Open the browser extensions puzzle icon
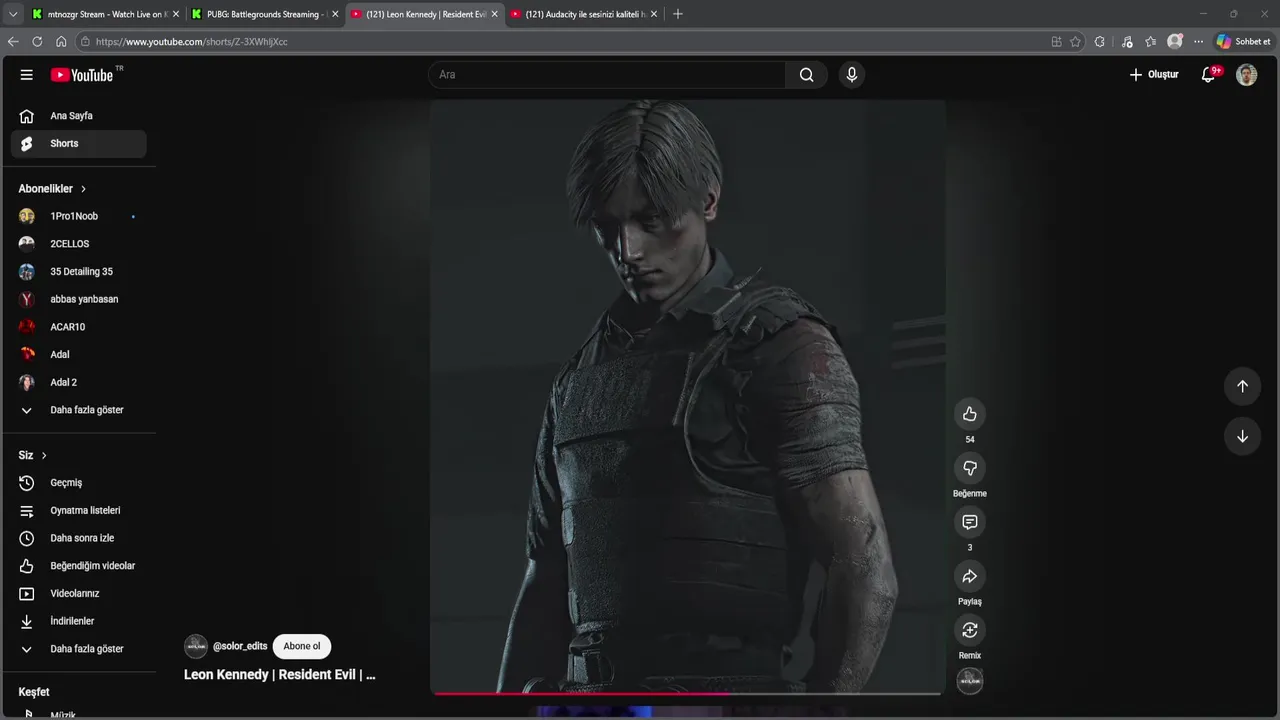This screenshot has width=1280, height=720. (1100, 42)
